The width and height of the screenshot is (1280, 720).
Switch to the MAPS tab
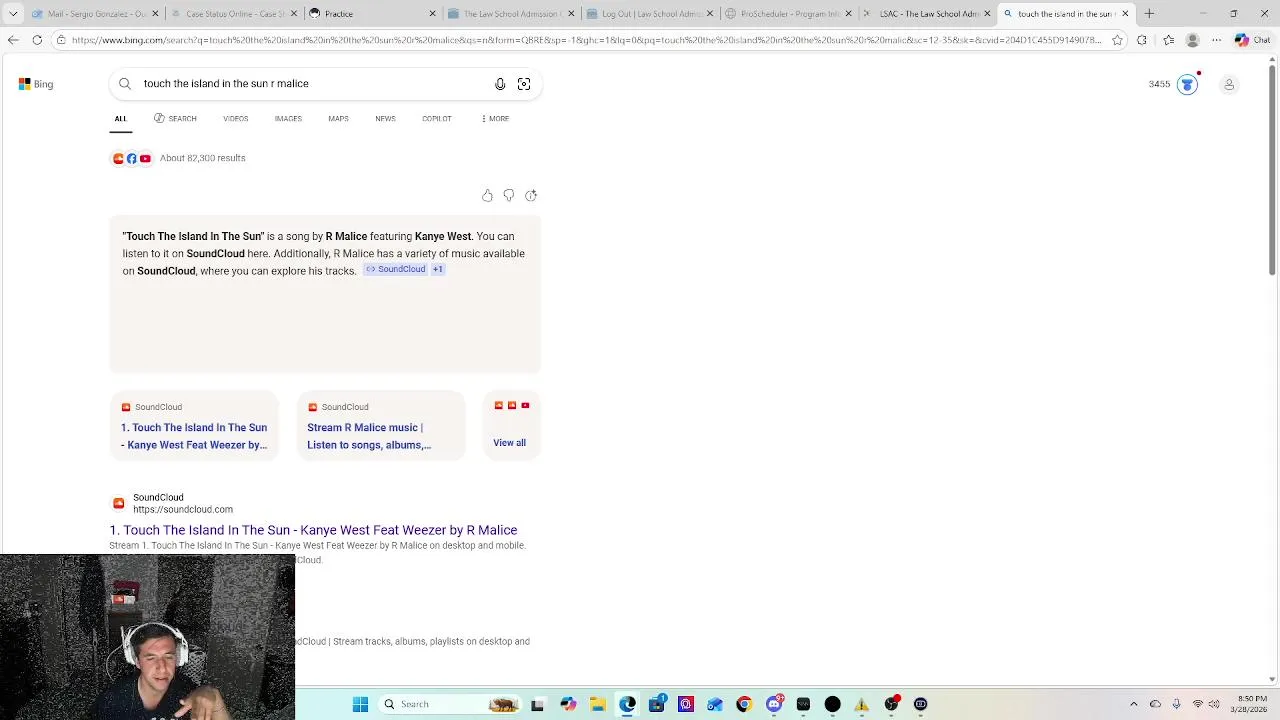pos(338,119)
